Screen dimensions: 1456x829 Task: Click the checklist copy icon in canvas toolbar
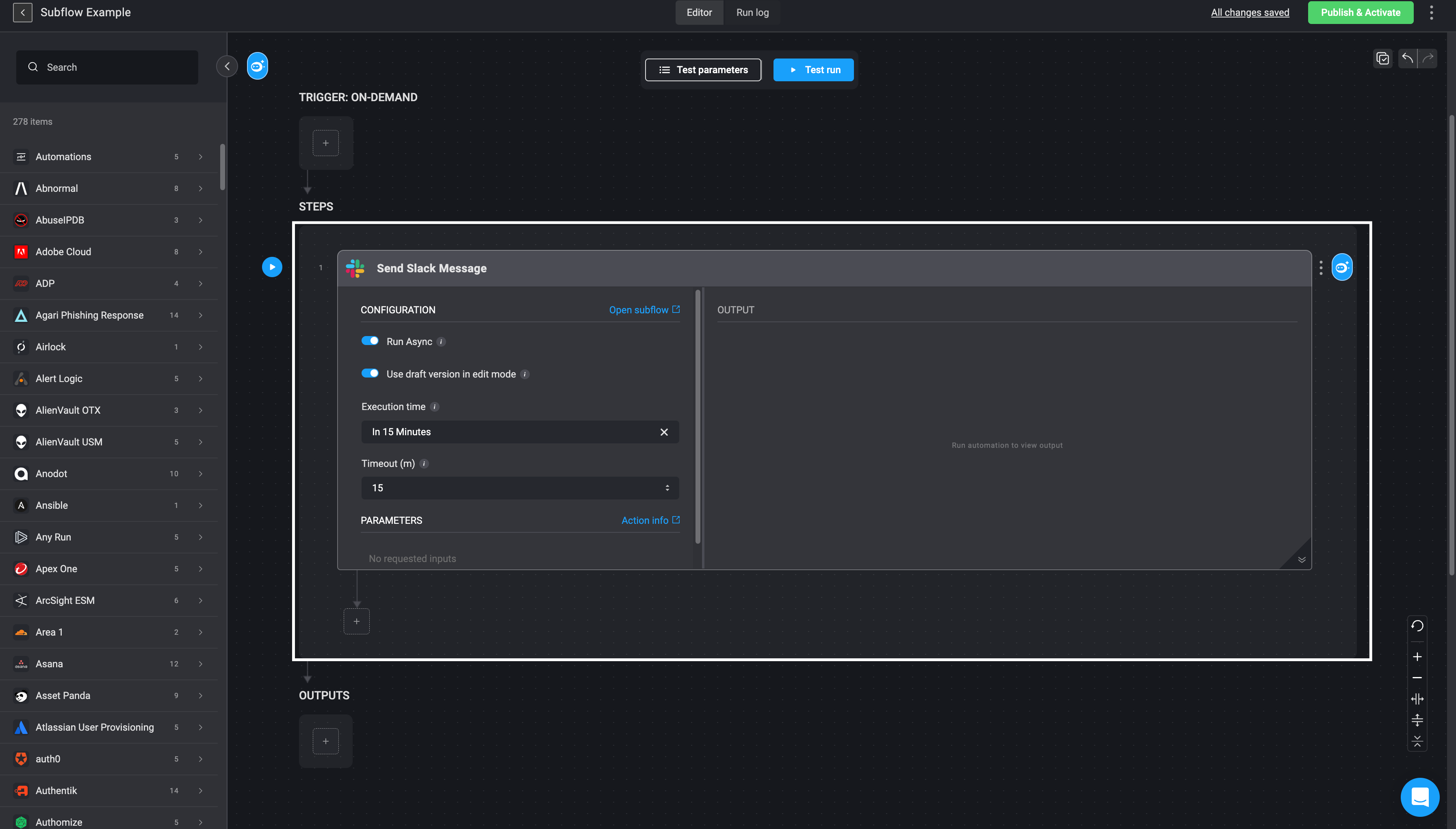[x=1382, y=59]
